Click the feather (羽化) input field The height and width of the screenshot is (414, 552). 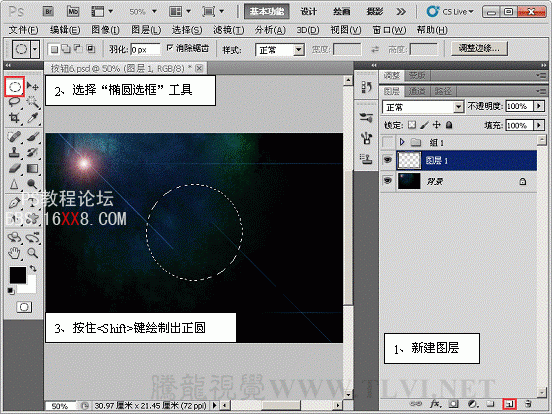(x=145, y=49)
